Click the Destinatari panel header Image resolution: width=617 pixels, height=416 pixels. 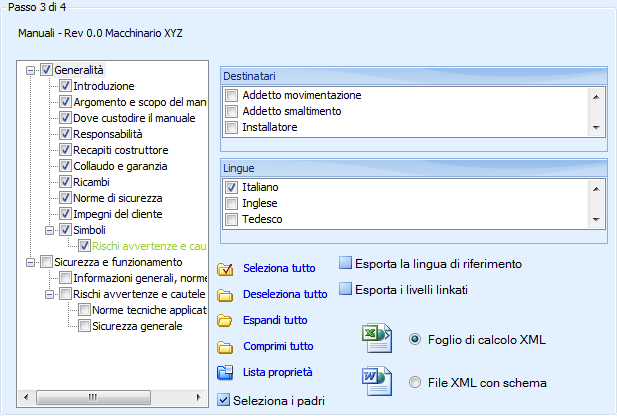414,76
